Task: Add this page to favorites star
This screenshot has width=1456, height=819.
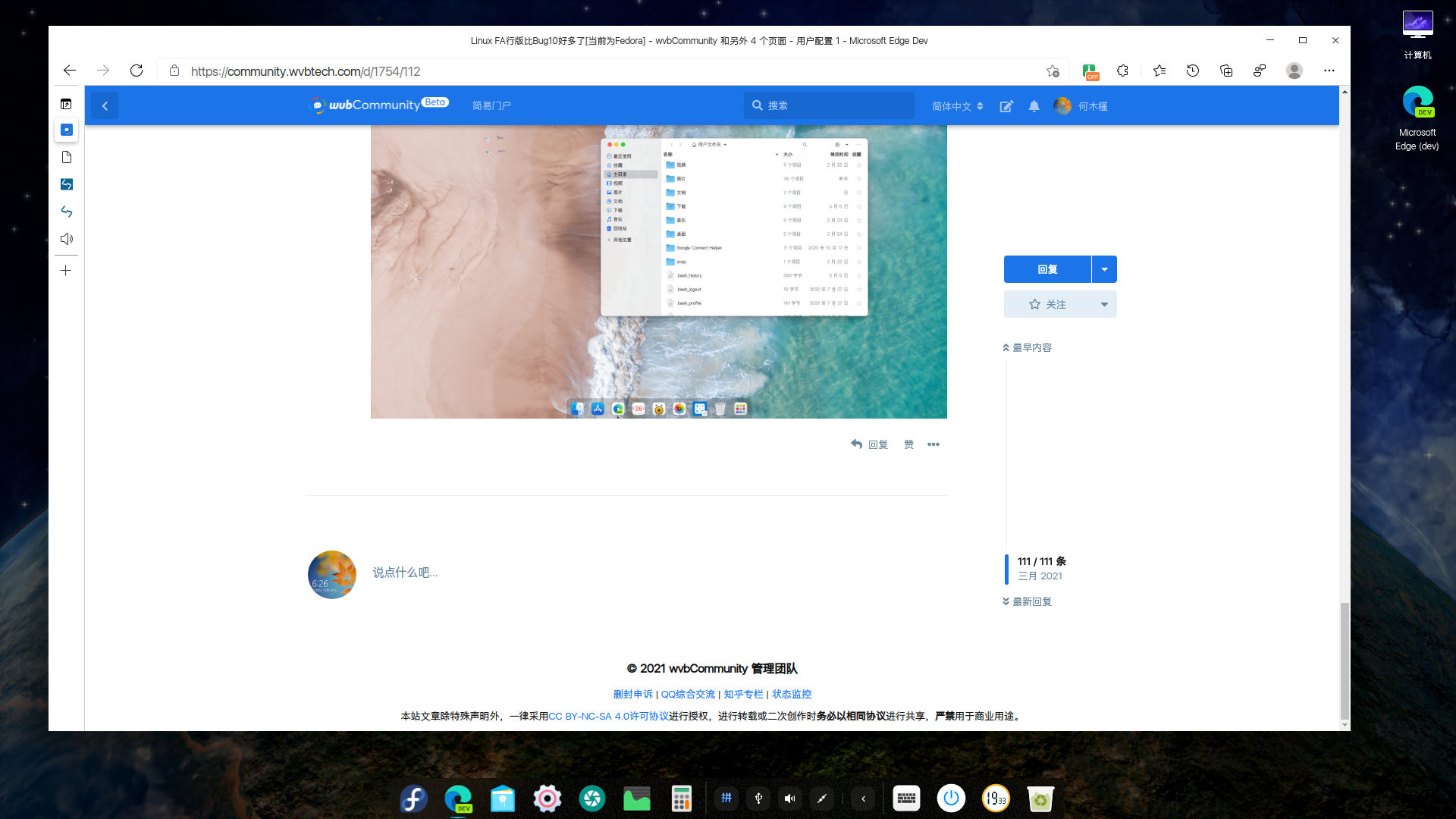Action: (x=1053, y=71)
